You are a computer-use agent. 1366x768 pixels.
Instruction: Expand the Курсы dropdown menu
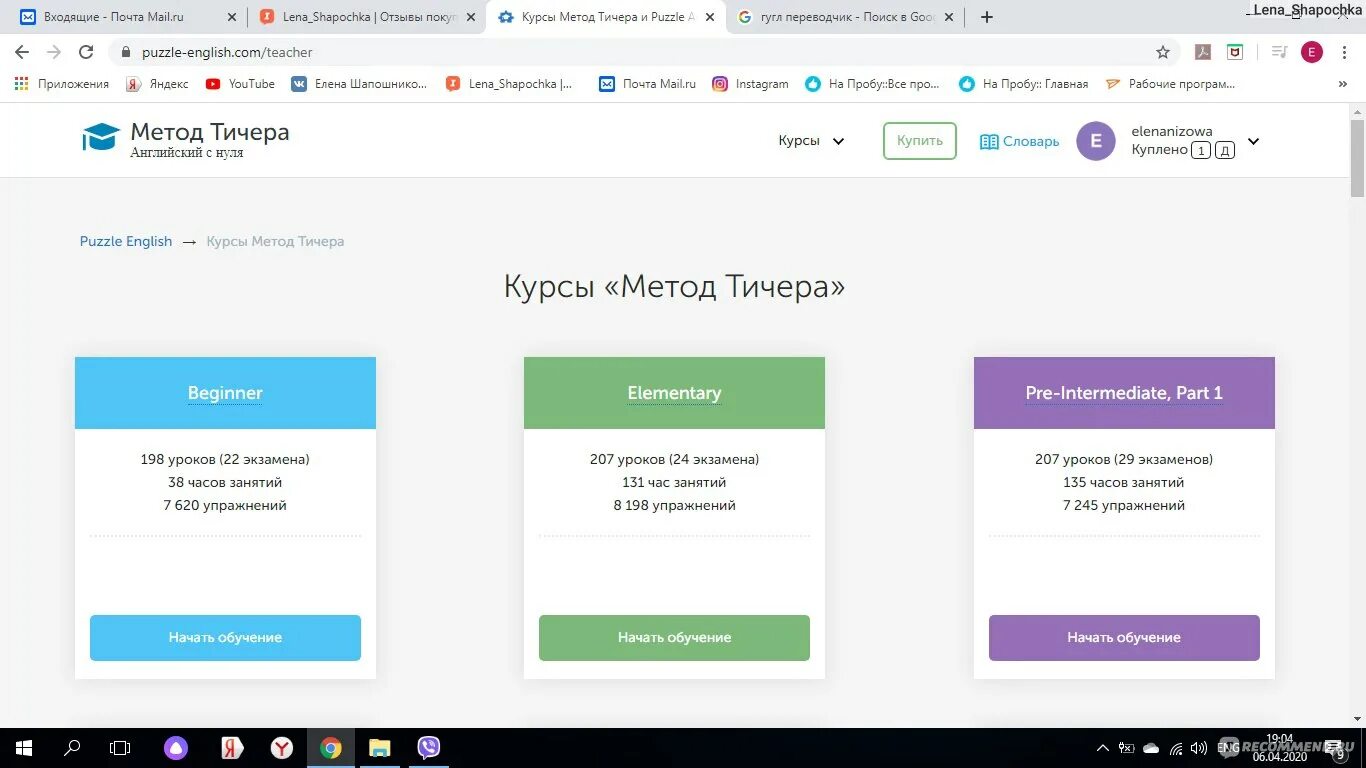click(x=811, y=141)
